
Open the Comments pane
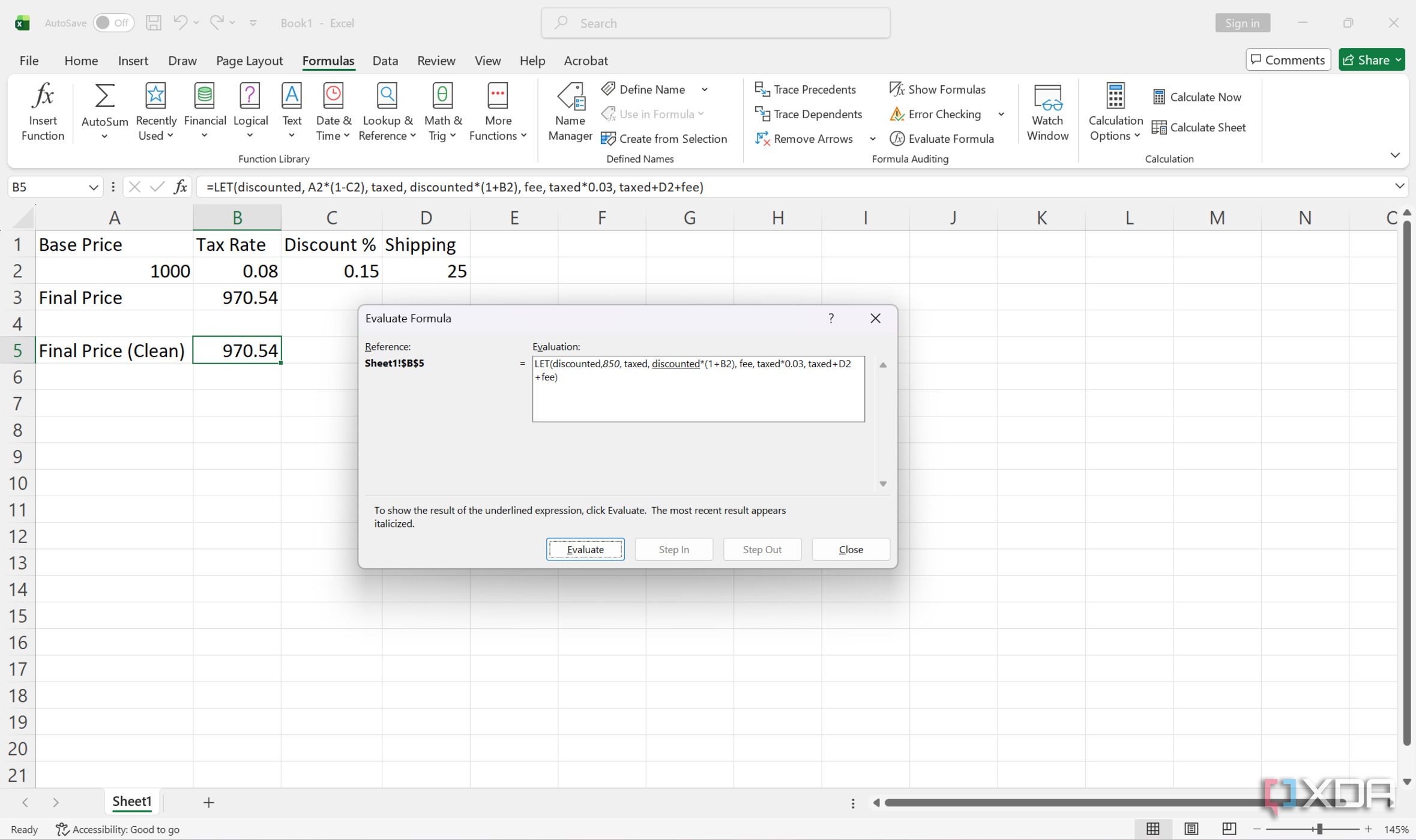point(1288,60)
